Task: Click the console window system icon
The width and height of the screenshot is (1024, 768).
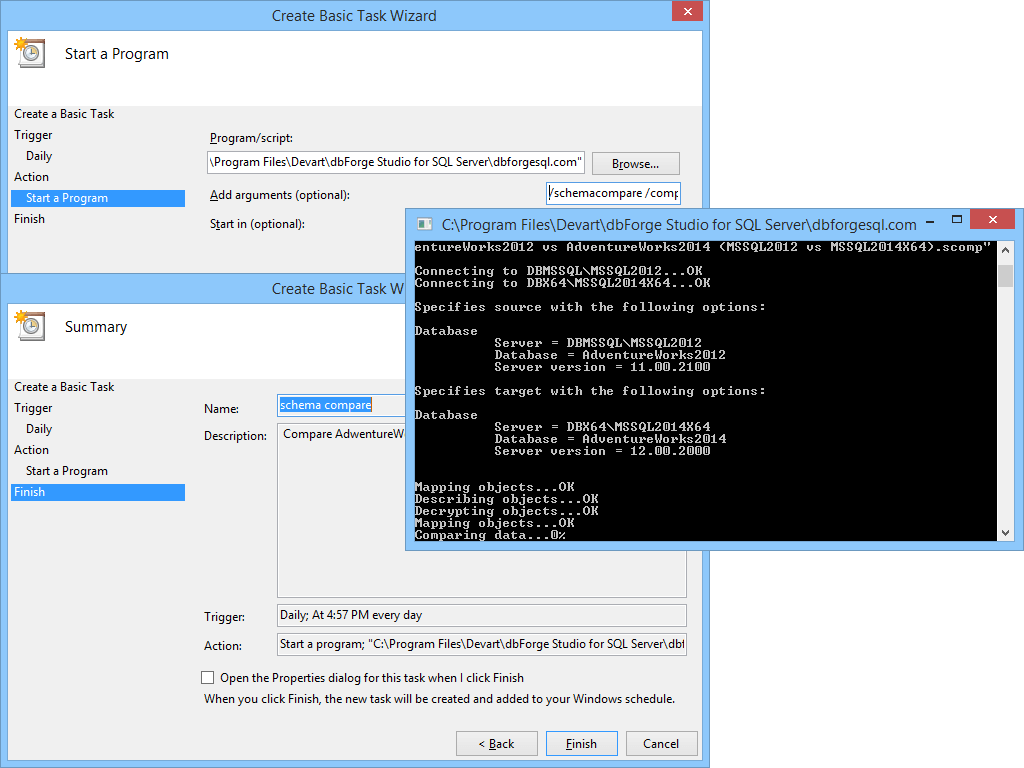Action: click(424, 224)
